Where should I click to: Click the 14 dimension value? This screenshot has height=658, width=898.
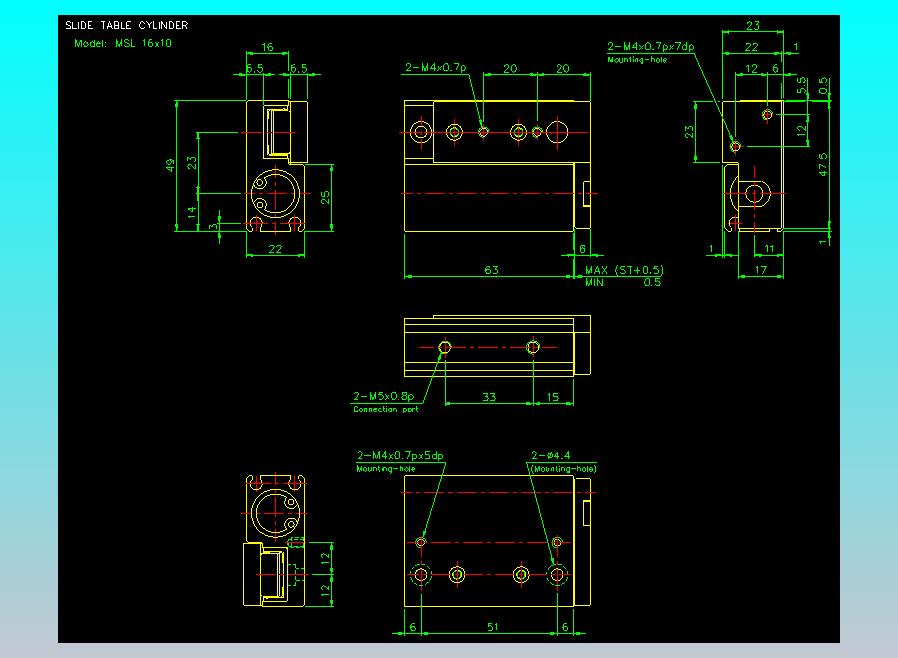(192, 212)
